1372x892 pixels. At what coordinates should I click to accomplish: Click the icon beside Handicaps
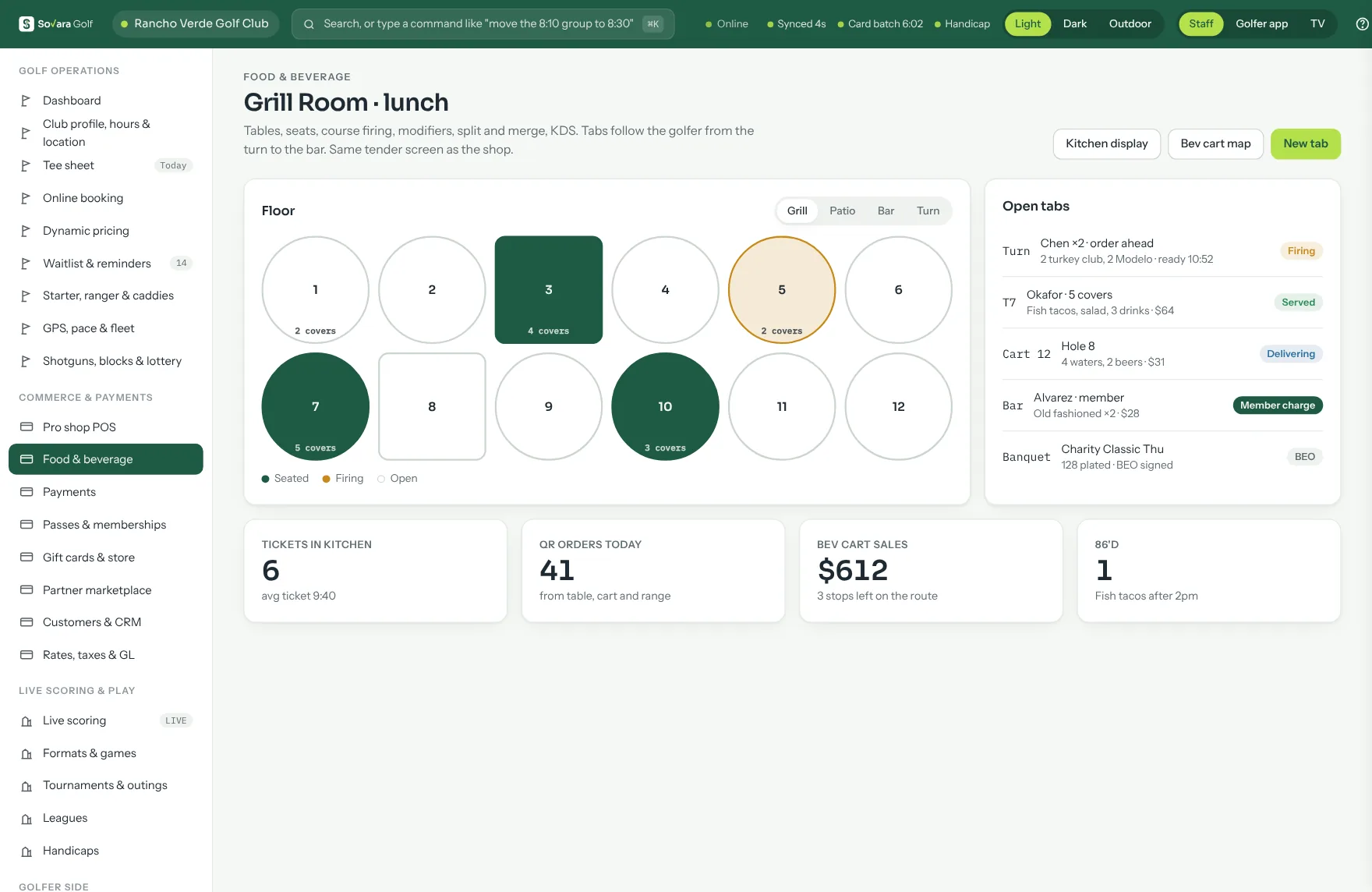click(x=27, y=851)
